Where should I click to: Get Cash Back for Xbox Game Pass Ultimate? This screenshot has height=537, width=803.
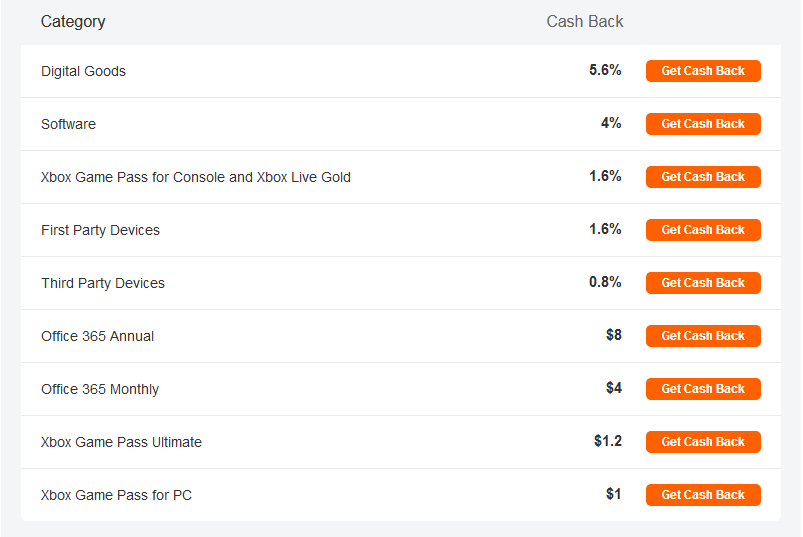point(703,442)
